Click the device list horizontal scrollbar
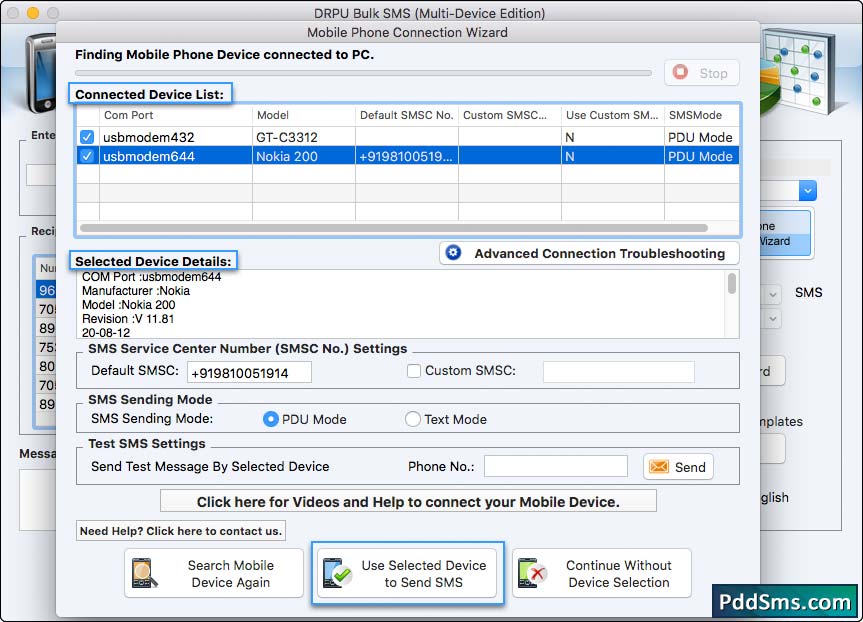This screenshot has width=863, height=622. (x=394, y=228)
